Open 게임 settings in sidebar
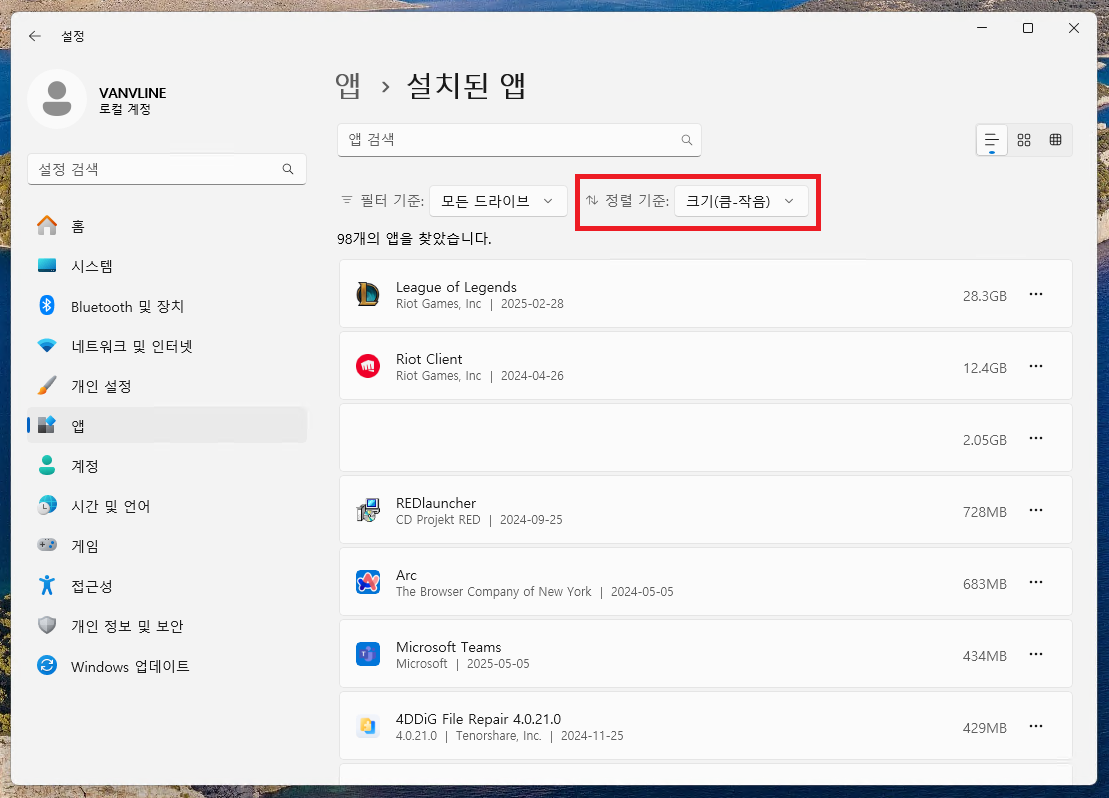Image resolution: width=1109 pixels, height=798 pixels. [x=167, y=546]
